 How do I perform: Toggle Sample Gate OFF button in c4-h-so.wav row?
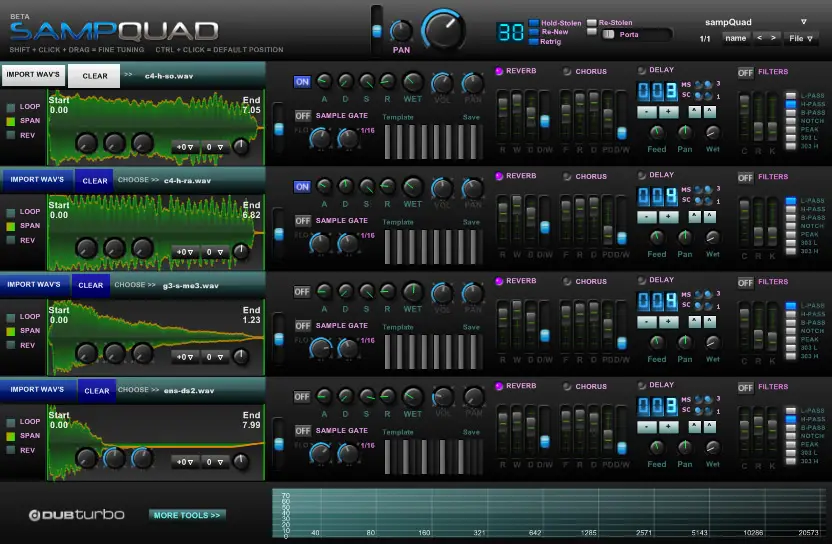302,116
